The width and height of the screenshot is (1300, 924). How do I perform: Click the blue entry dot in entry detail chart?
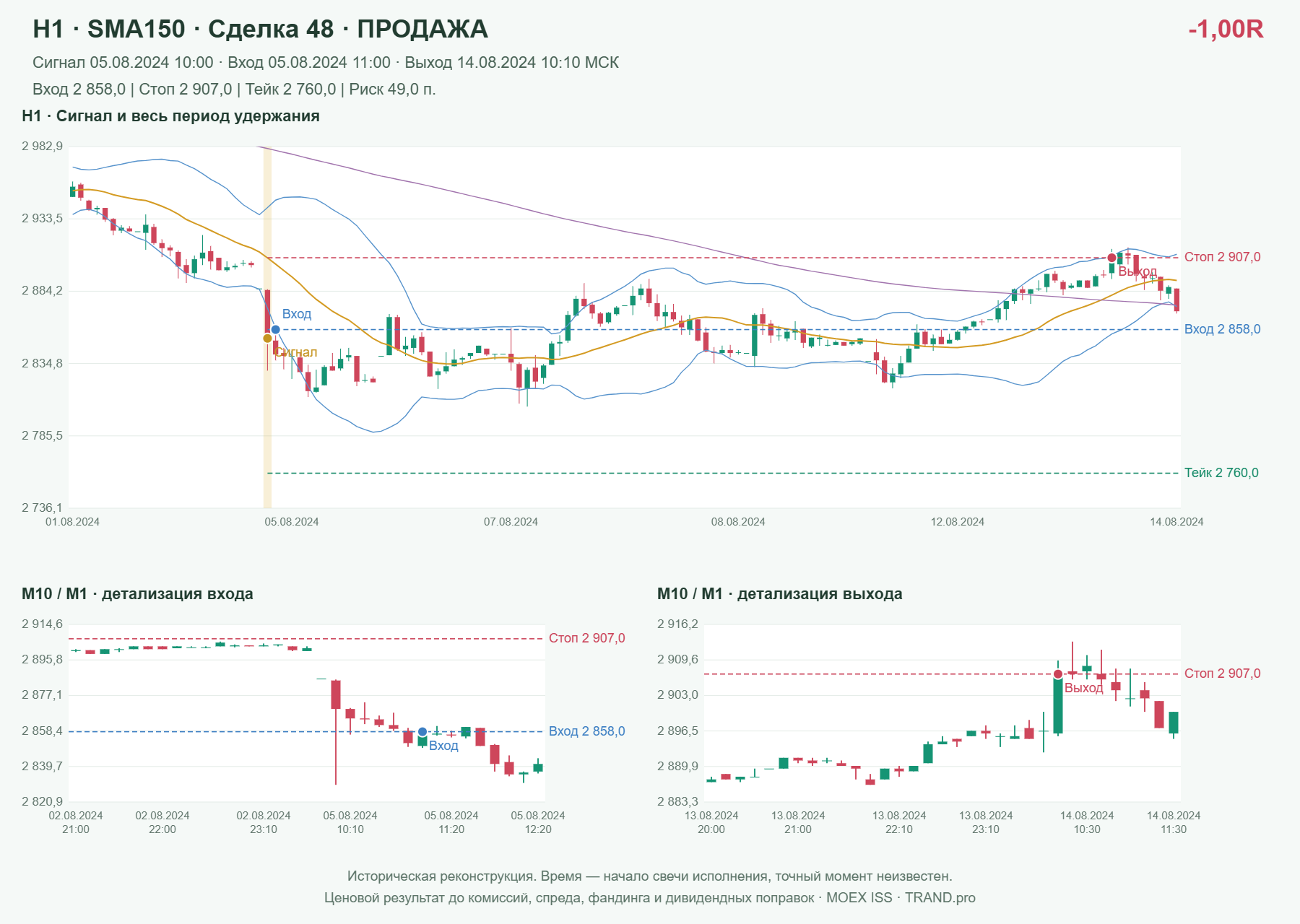point(422,732)
